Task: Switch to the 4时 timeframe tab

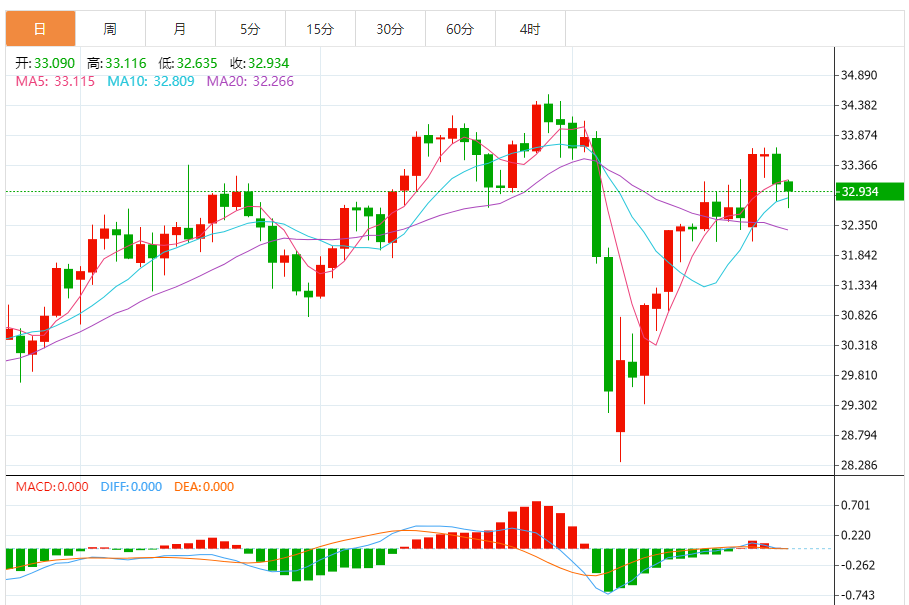Action: click(x=530, y=29)
